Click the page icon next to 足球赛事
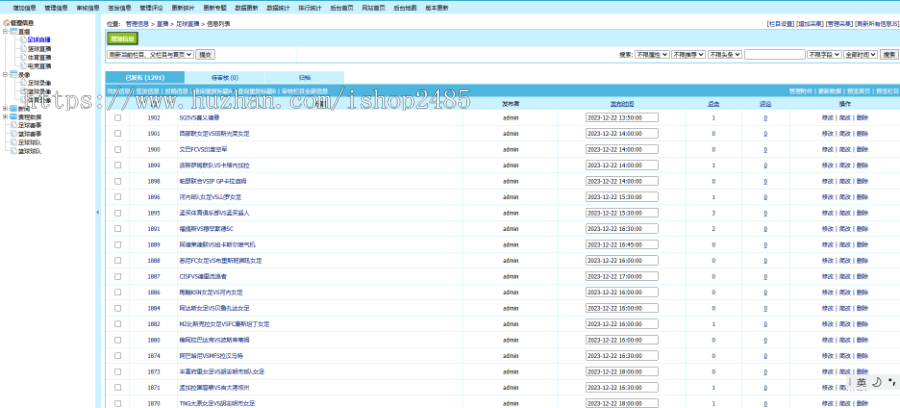The image size is (900, 408). point(13,125)
